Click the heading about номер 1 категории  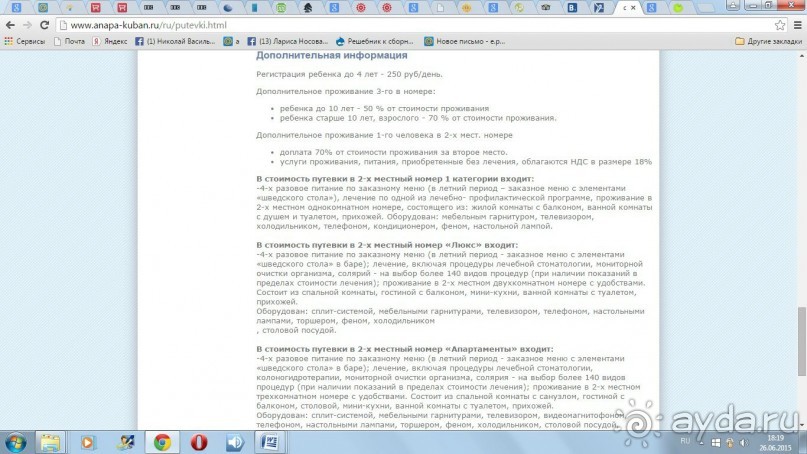click(395, 179)
